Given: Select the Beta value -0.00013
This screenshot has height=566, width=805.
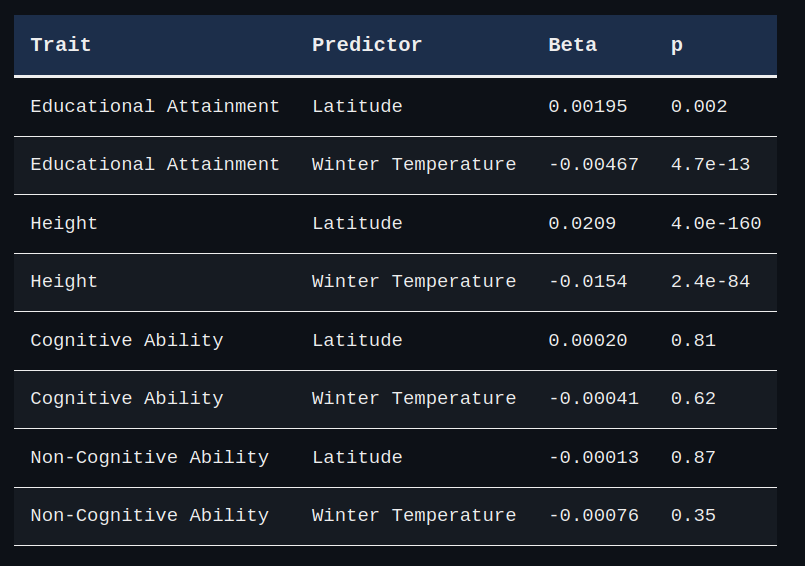Looking at the screenshot, I should coord(593,458).
